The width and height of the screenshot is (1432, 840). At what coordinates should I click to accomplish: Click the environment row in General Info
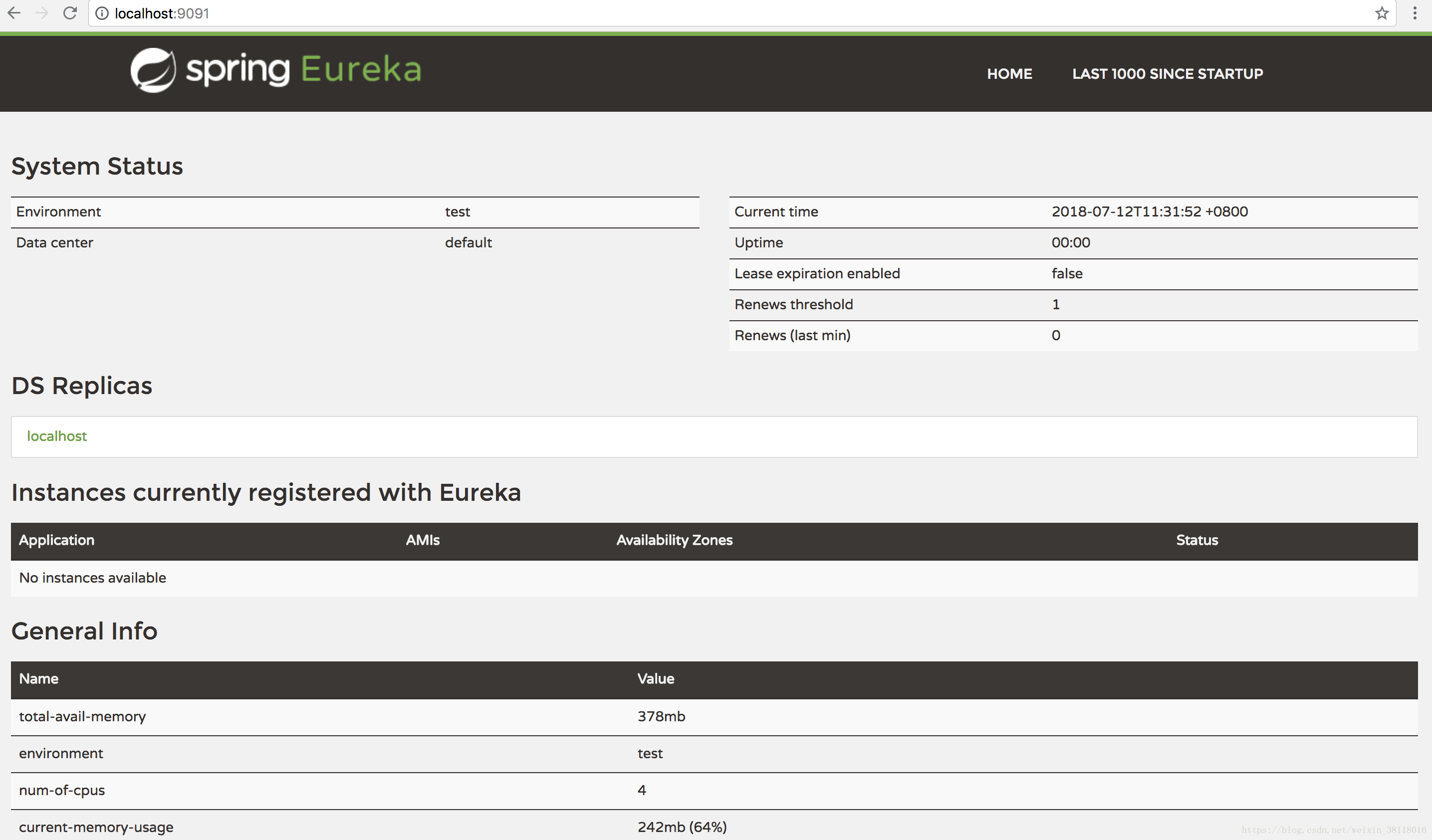click(715, 754)
